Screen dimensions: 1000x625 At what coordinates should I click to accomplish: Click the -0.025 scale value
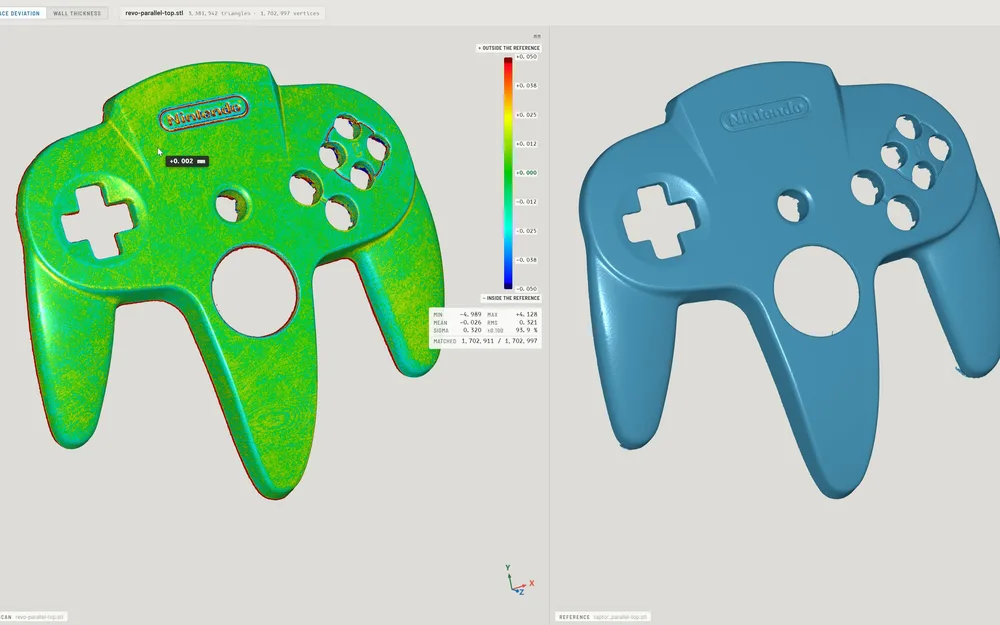[526, 231]
